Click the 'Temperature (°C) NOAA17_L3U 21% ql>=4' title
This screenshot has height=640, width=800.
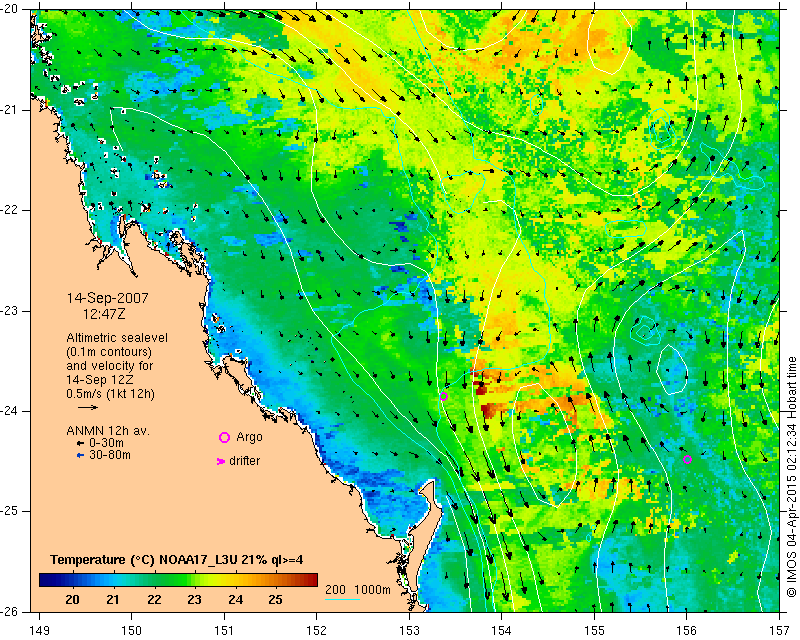[177, 560]
